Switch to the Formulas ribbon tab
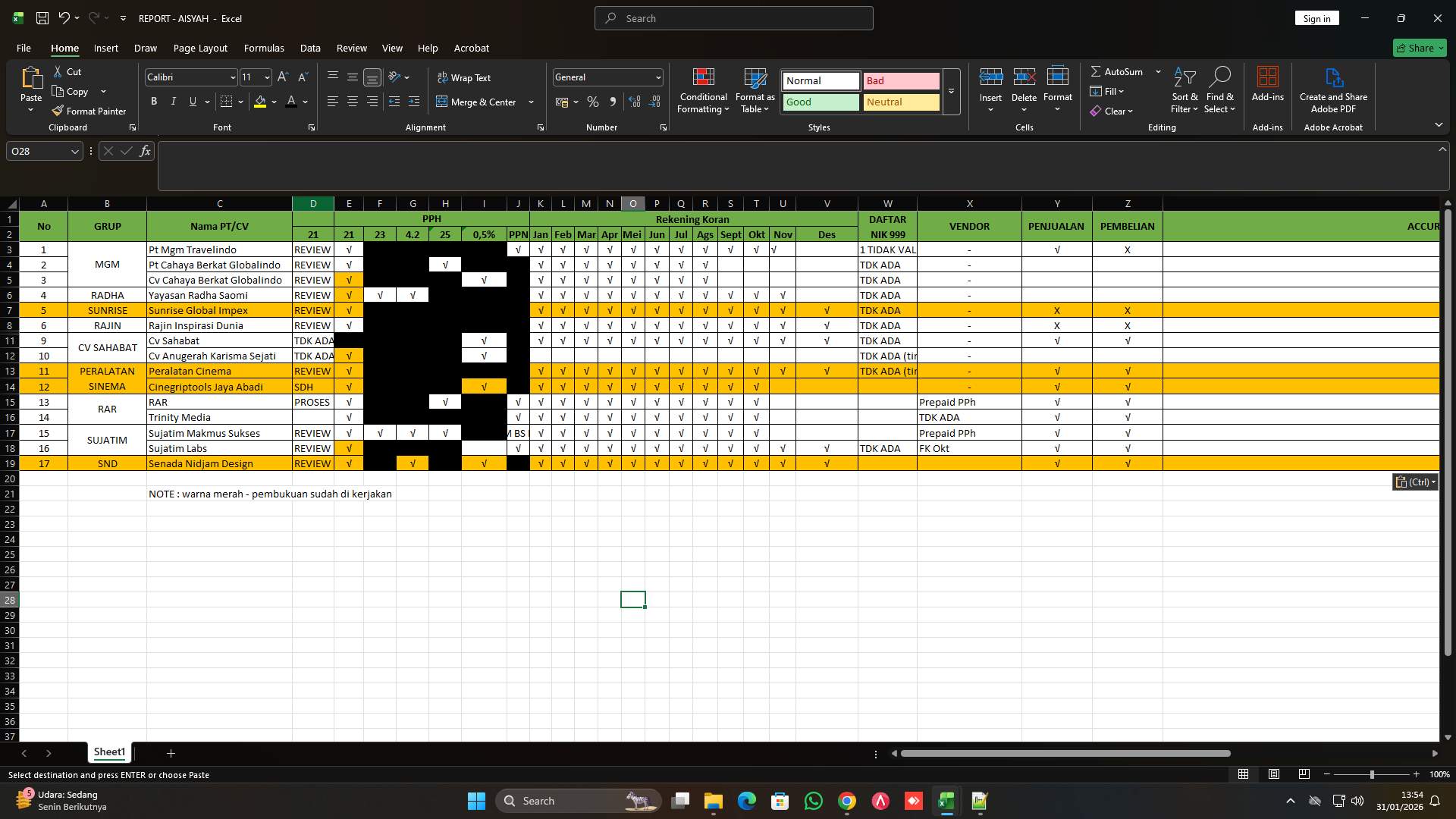 coord(263,48)
